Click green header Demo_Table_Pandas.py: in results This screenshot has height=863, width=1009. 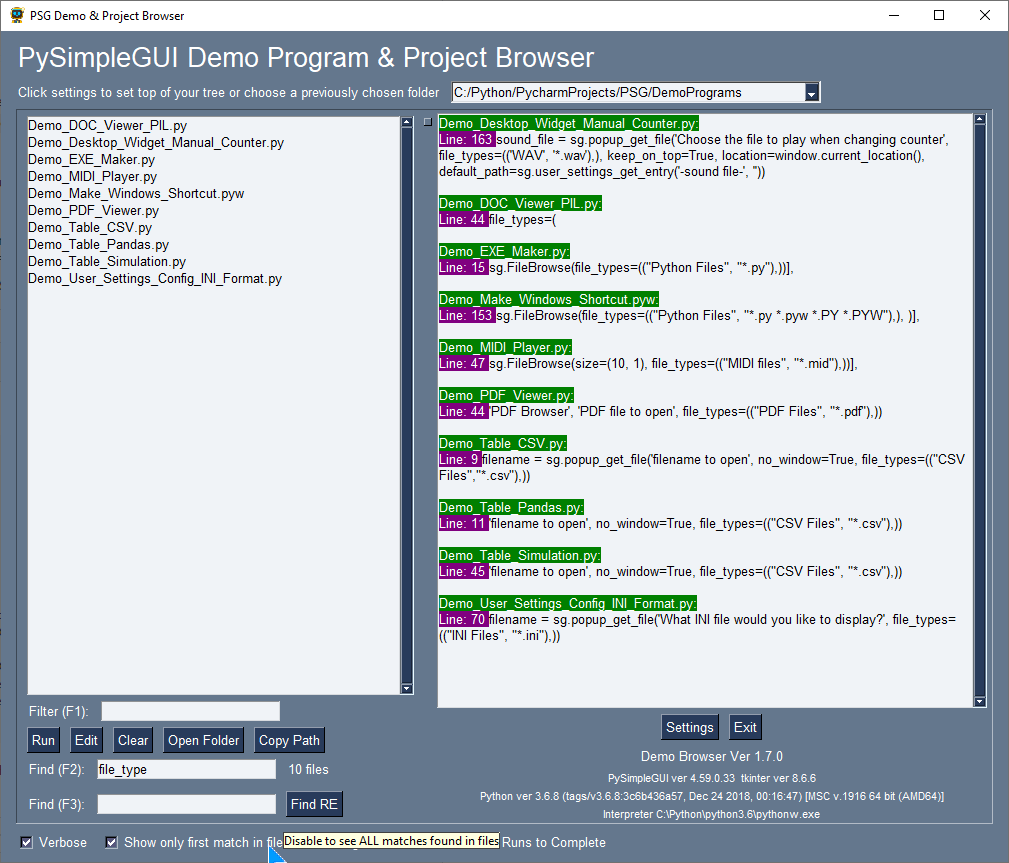coord(512,508)
